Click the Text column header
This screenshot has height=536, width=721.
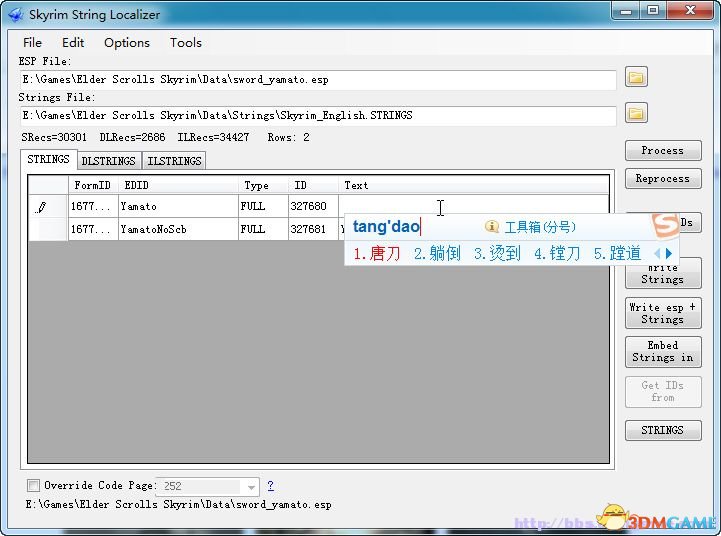tap(474, 185)
